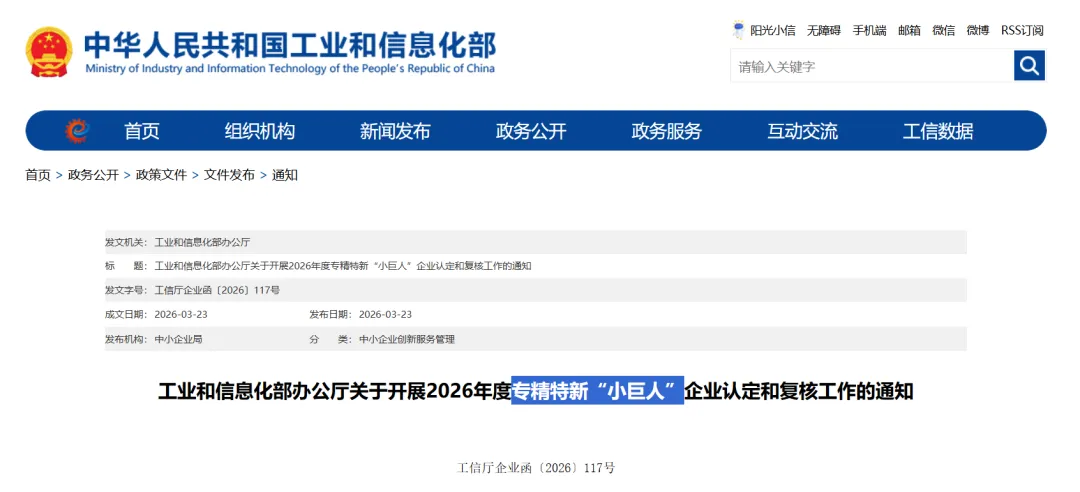1080x492 pixels.
Task: Click the 首页 breadcrumb link
Action: coord(38,175)
